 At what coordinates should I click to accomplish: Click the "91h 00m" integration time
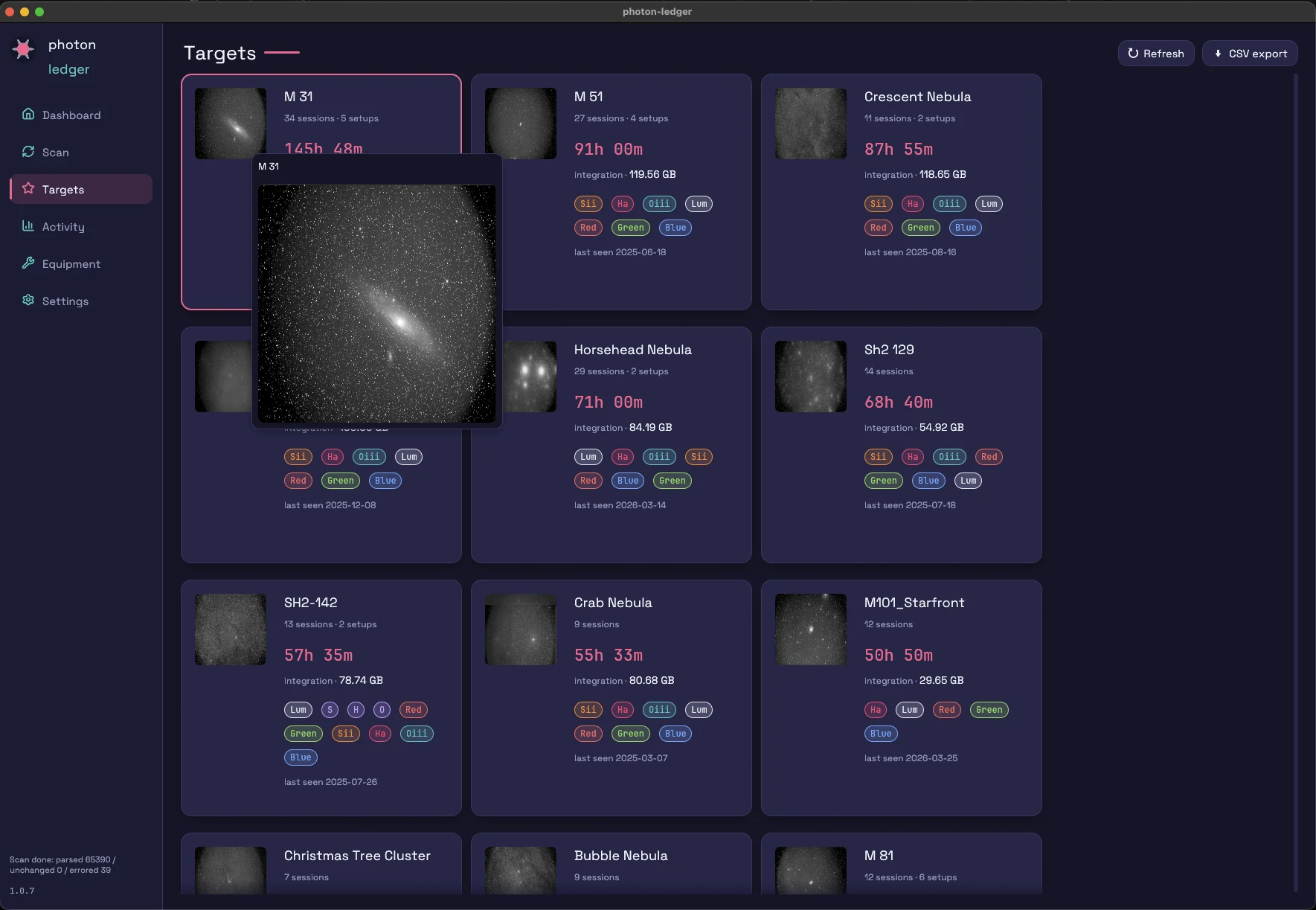pos(609,150)
